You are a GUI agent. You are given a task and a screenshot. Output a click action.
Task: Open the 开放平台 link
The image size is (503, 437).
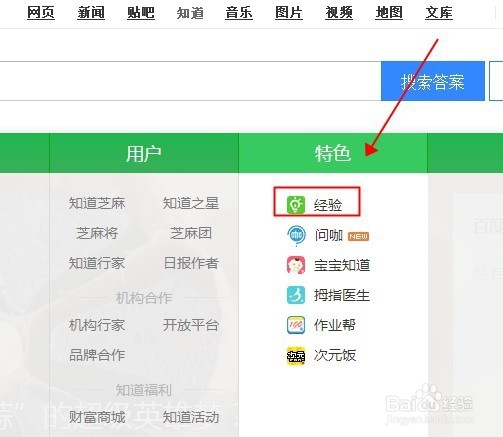191,325
